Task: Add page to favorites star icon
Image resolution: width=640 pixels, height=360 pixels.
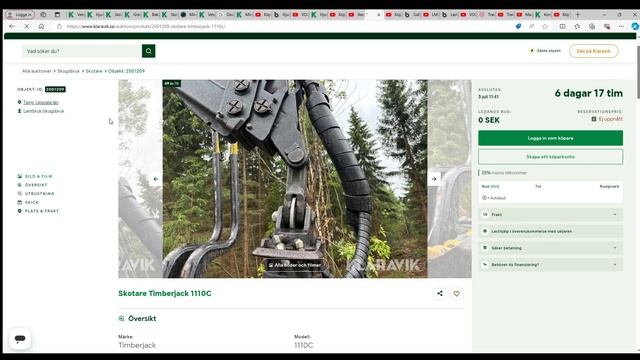Action: (545, 26)
